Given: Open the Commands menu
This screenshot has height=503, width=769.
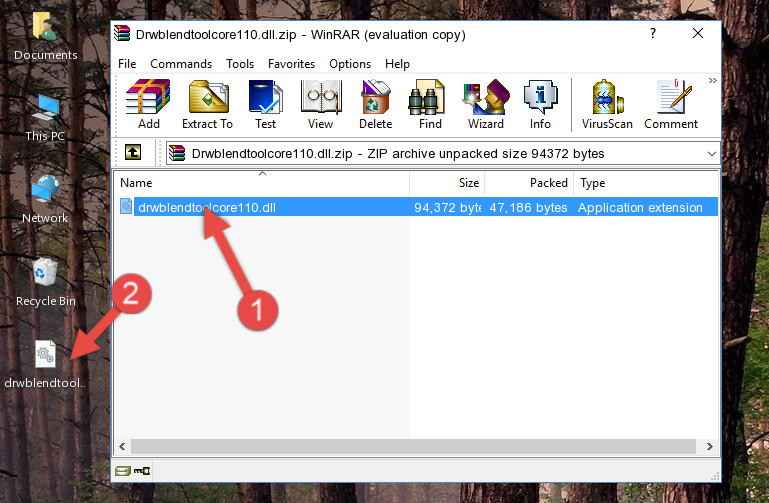Looking at the screenshot, I should (x=181, y=64).
